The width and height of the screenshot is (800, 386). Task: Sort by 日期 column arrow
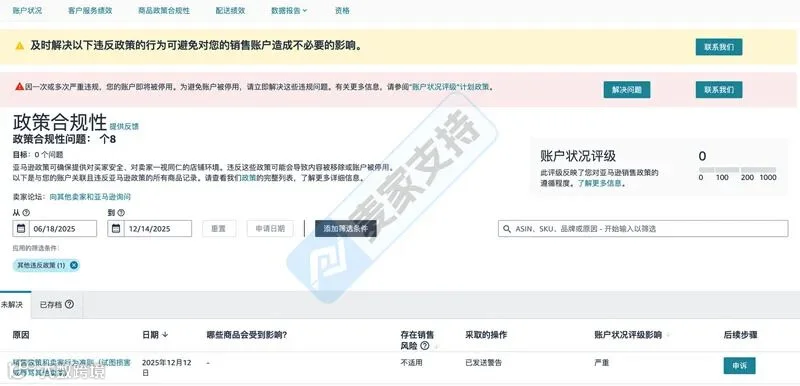(165, 335)
